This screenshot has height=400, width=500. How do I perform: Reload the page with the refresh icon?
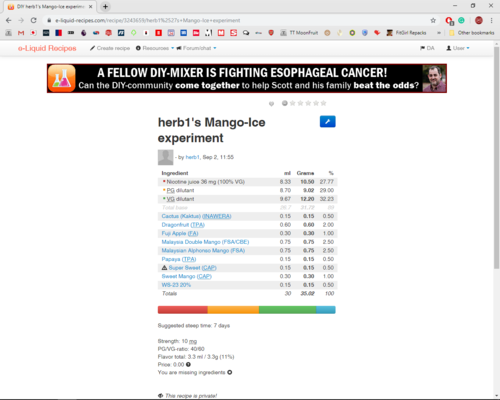33,20
